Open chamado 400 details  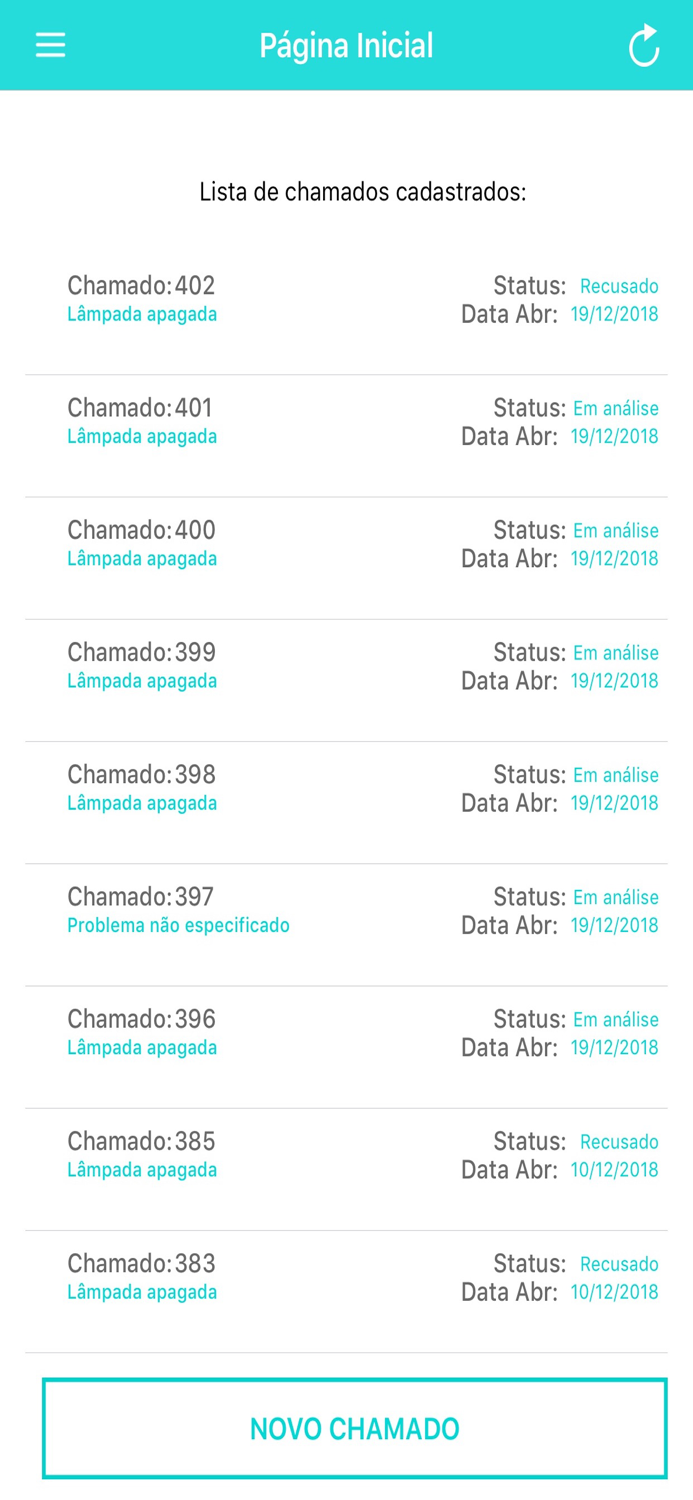click(x=346, y=544)
